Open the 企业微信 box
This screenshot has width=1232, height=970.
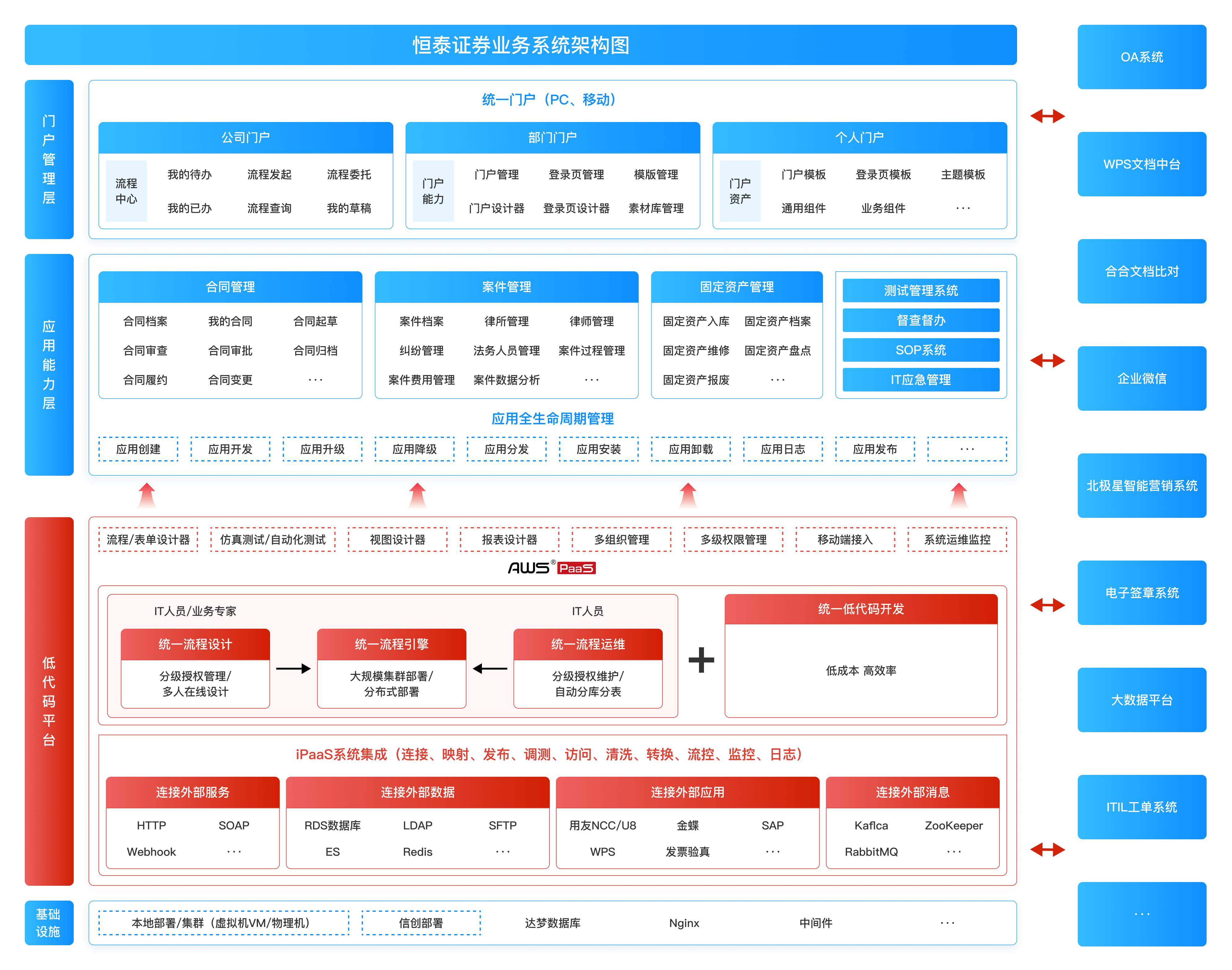tap(1141, 378)
